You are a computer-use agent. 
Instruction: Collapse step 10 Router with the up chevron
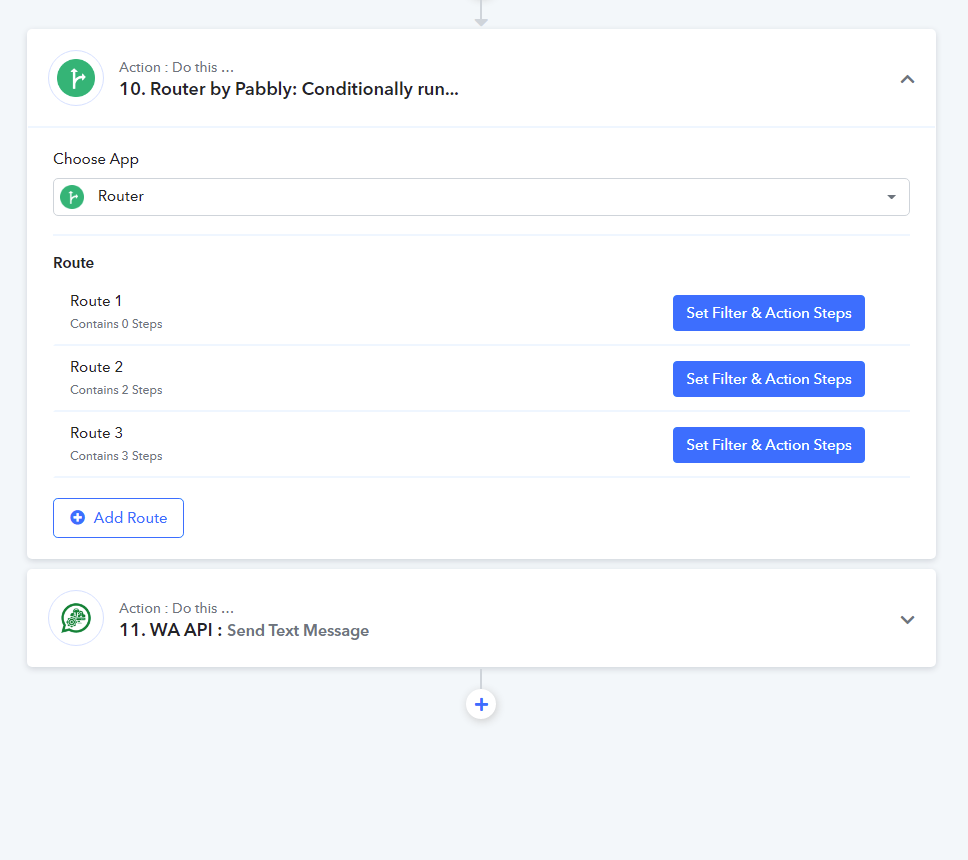pyautogui.click(x=907, y=79)
